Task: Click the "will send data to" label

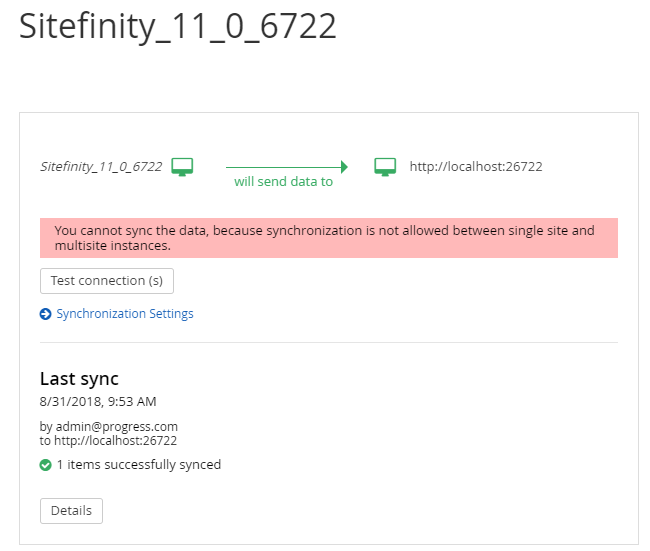Action: pos(284,182)
